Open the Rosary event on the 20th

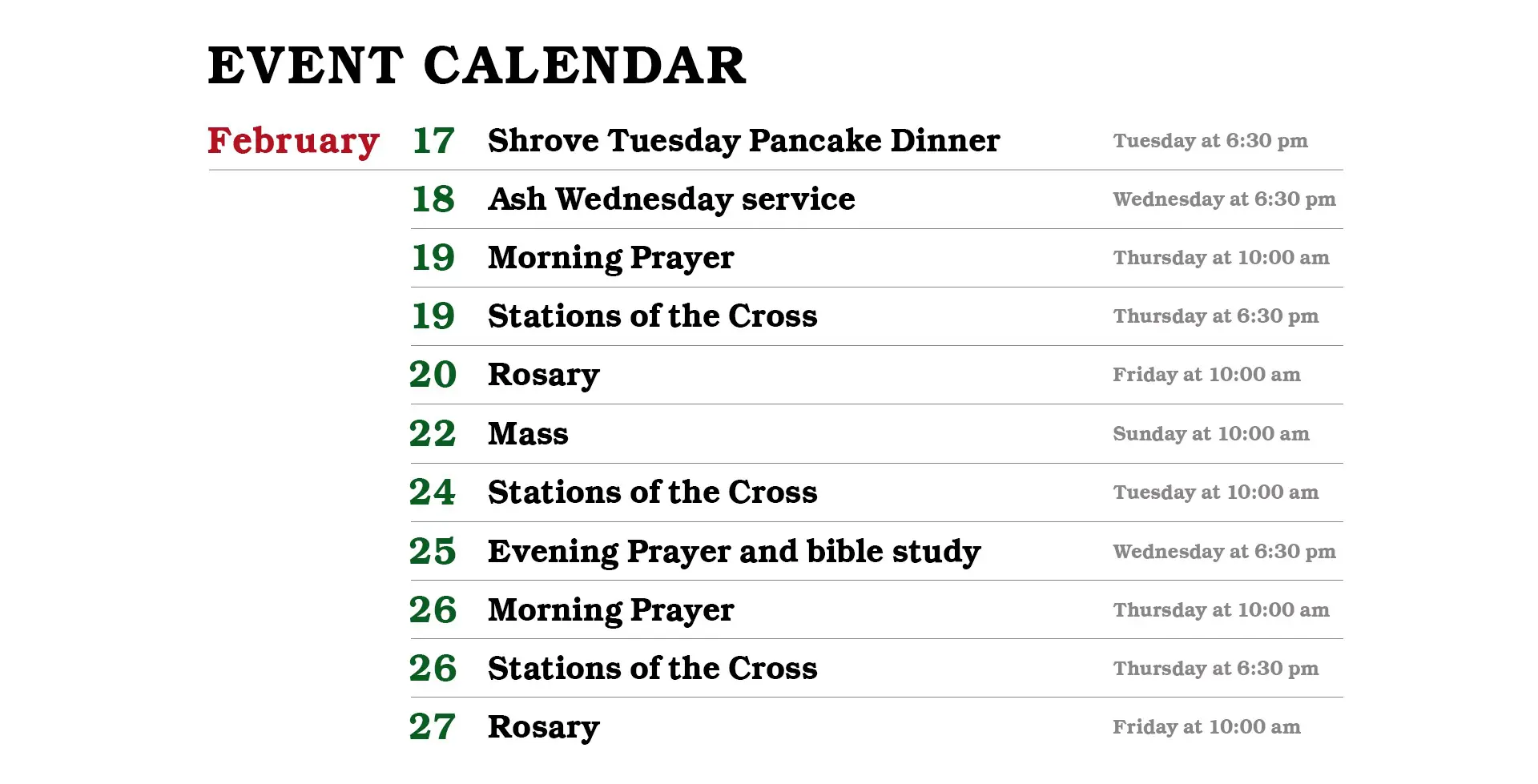pyautogui.click(x=543, y=375)
